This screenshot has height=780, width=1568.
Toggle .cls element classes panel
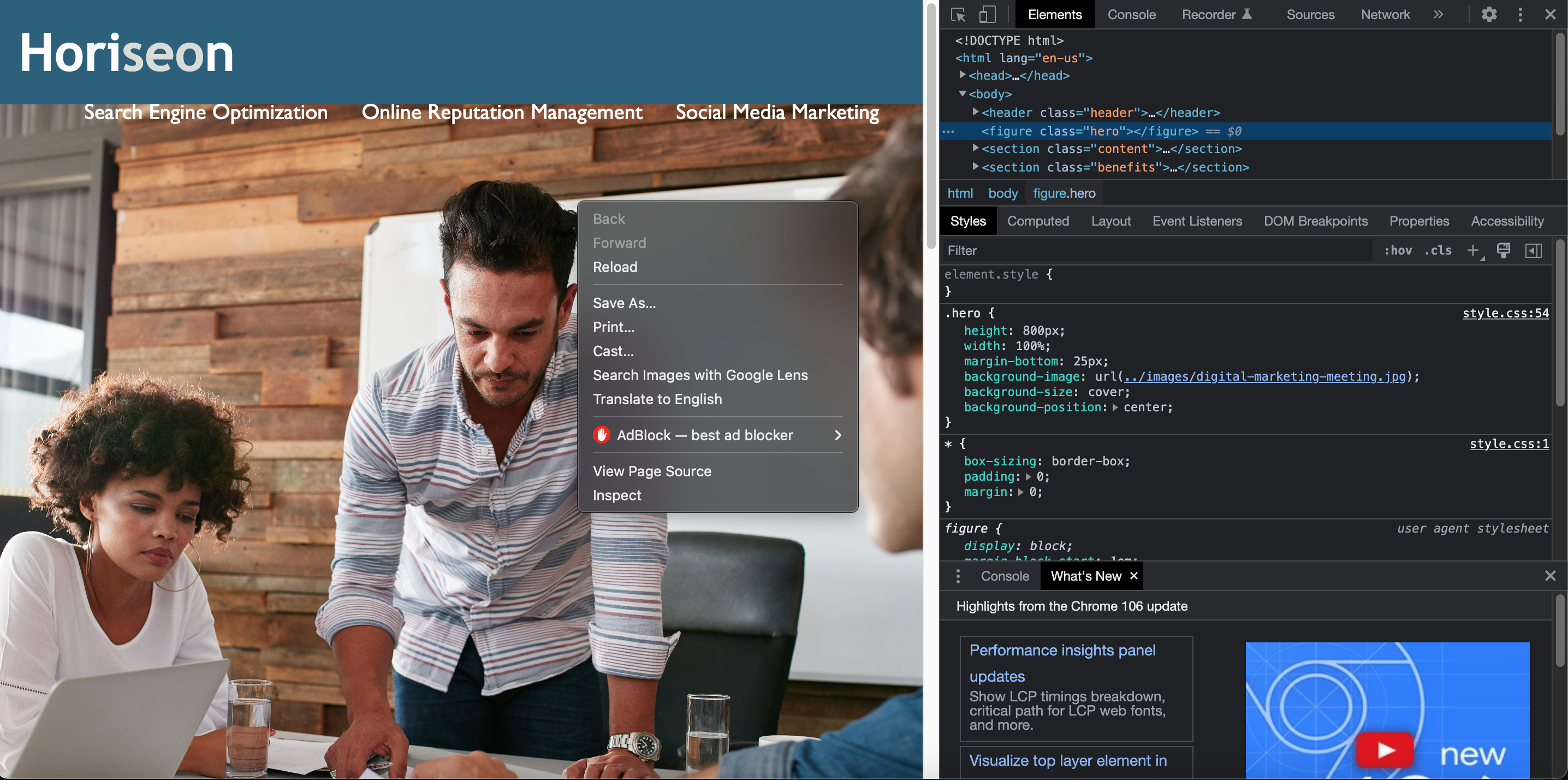(1439, 250)
